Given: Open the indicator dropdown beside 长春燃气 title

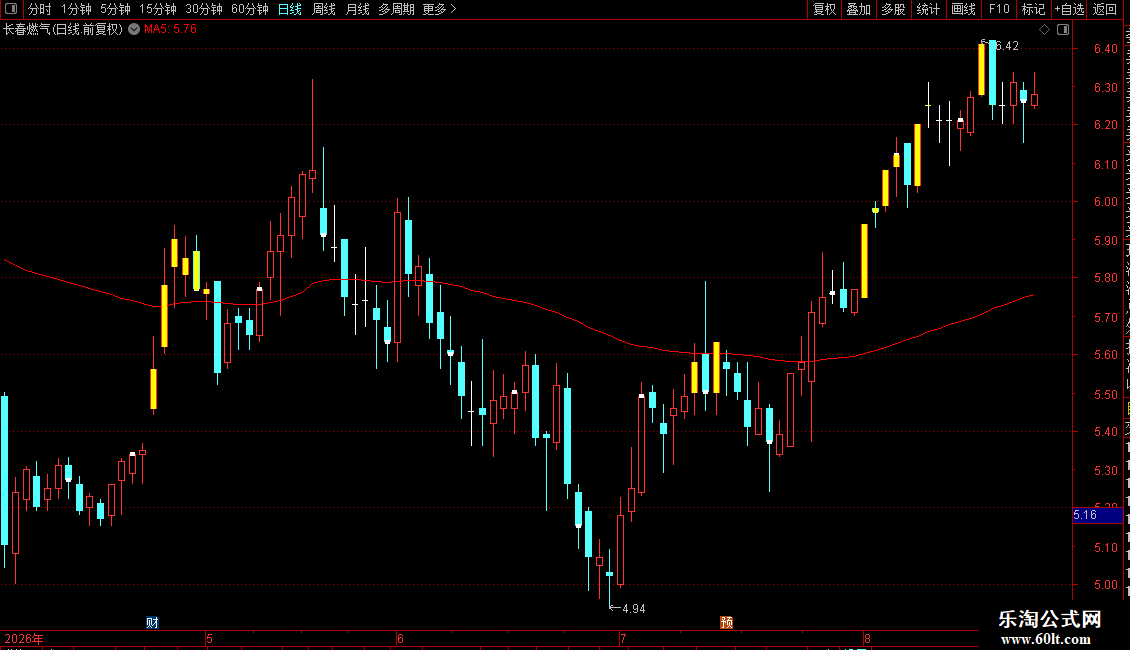Looking at the screenshot, I should coord(134,29).
